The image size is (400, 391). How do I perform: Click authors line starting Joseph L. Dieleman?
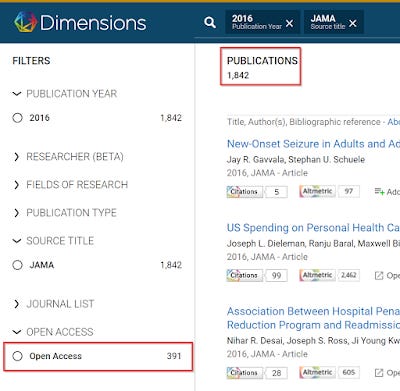tap(313, 243)
